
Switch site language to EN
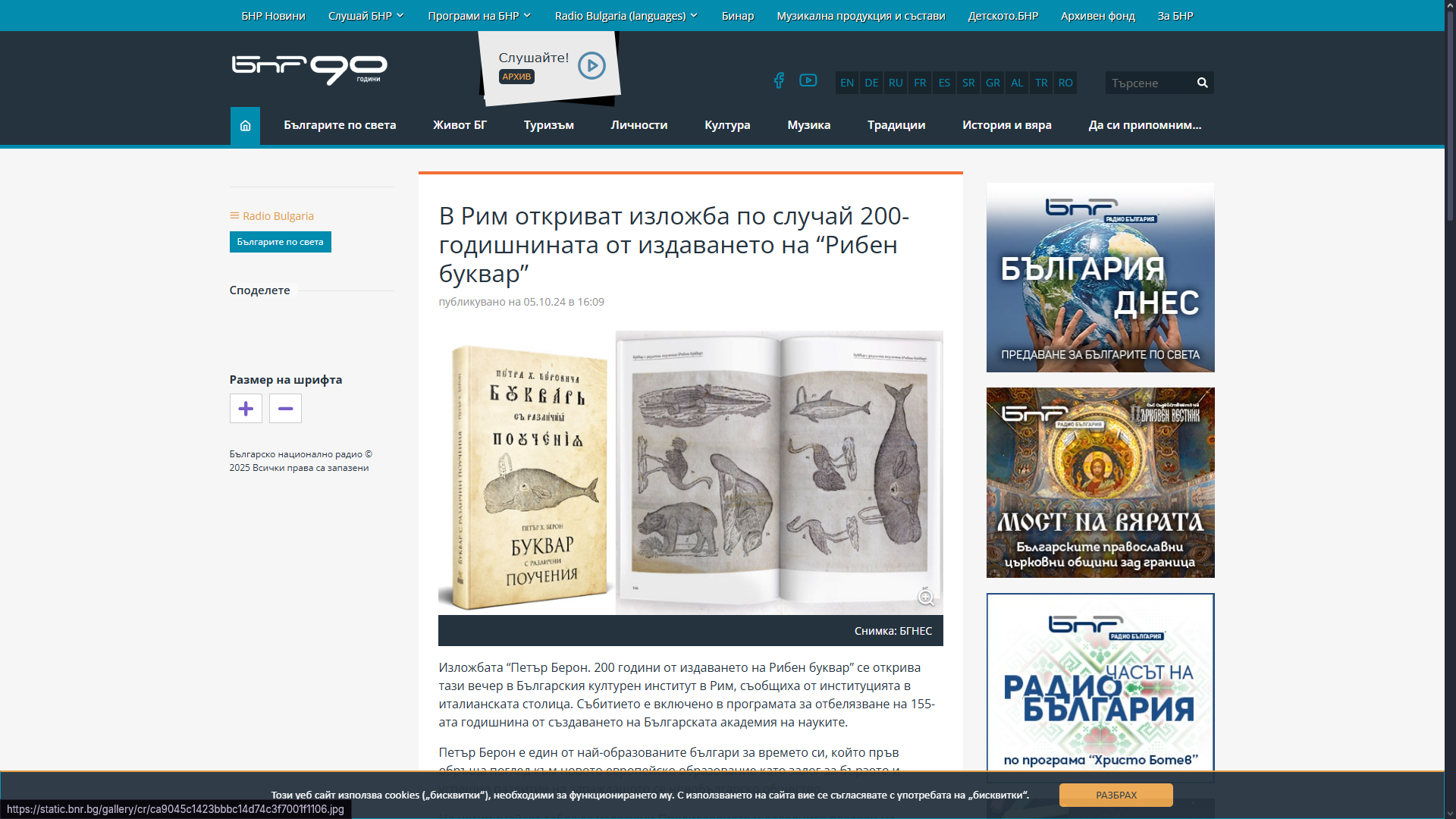(x=847, y=83)
